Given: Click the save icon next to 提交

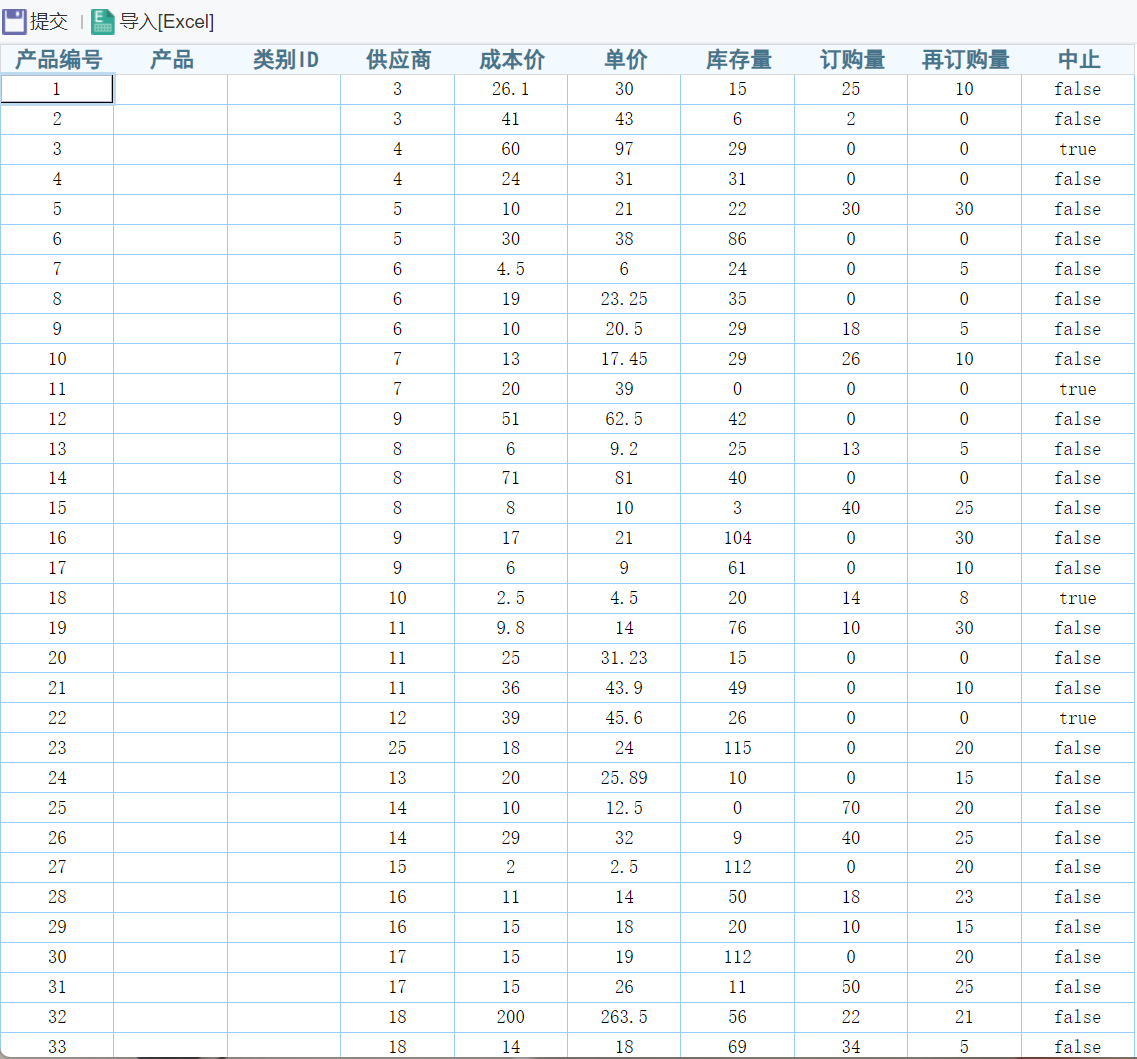Looking at the screenshot, I should (x=15, y=20).
